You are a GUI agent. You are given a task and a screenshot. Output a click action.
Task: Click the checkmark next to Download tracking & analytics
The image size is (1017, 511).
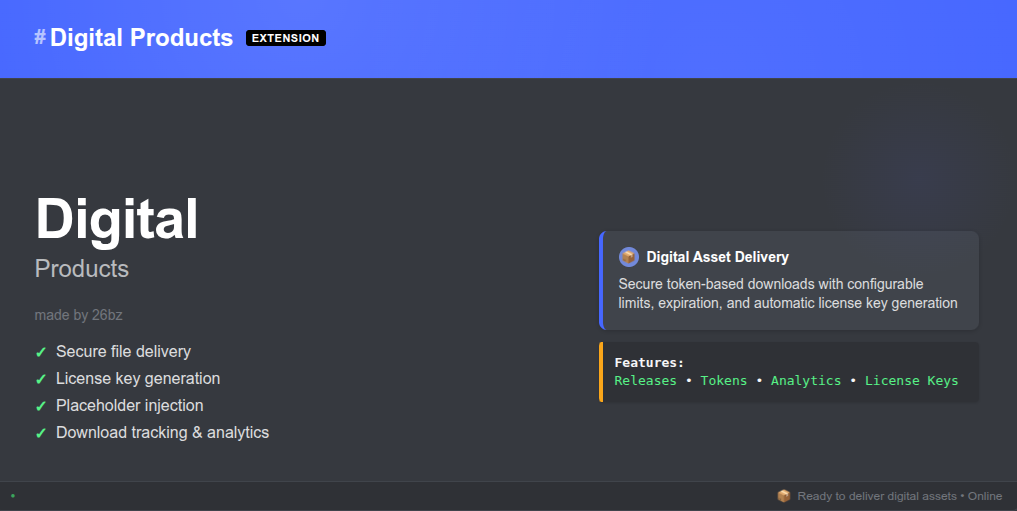tap(41, 433)
